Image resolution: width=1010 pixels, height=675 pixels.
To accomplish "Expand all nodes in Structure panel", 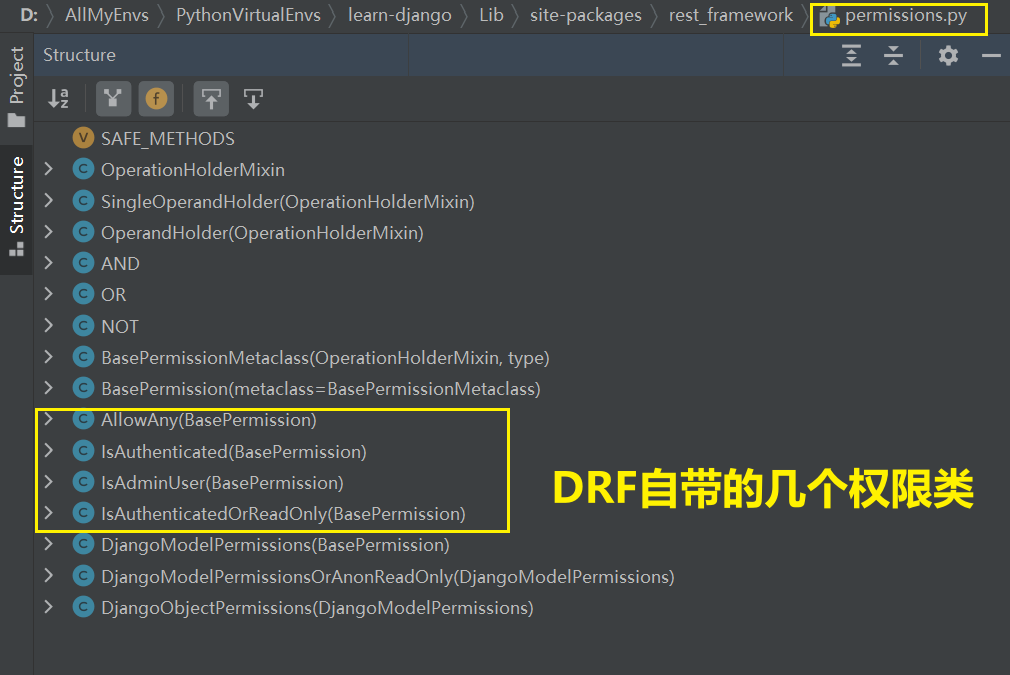I will click(852, 55).
